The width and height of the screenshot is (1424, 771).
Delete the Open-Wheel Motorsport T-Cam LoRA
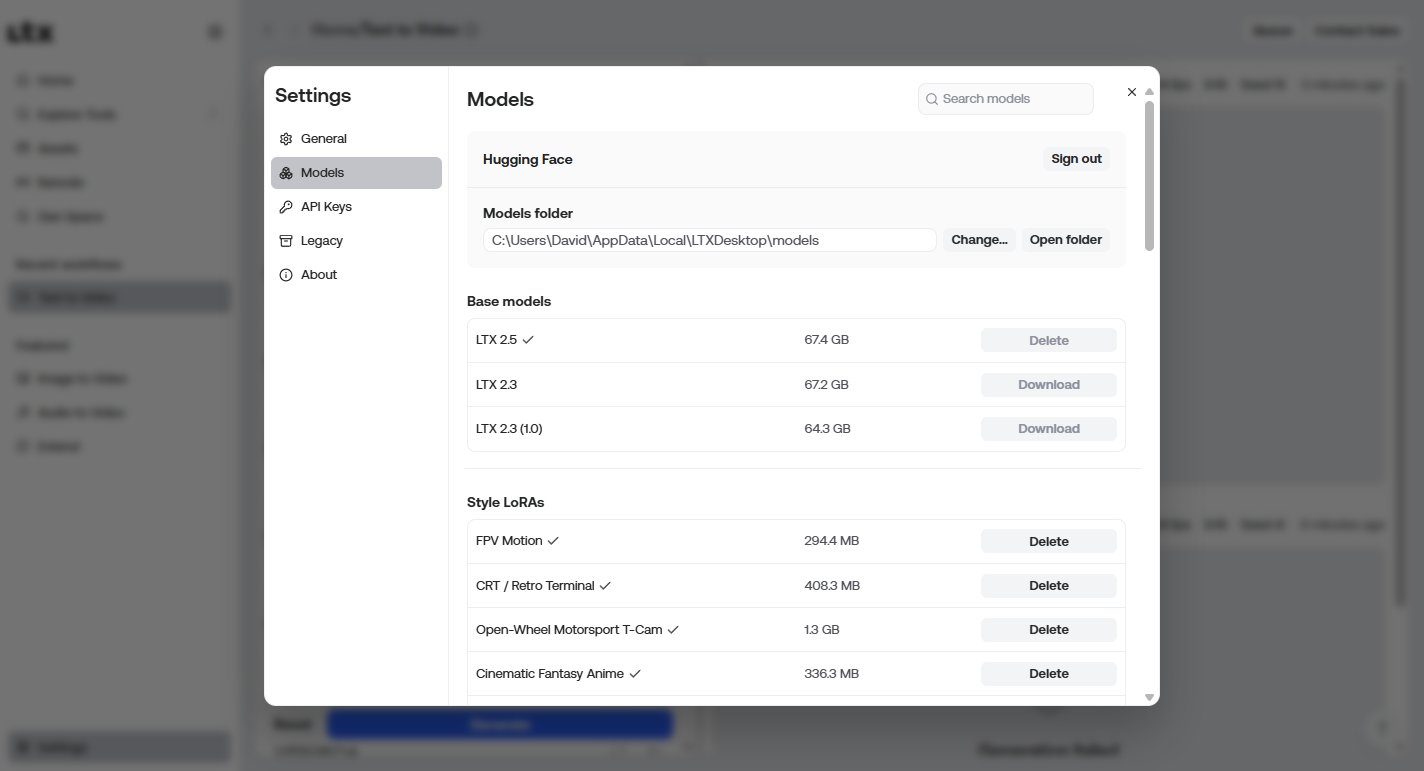(1049, 630)
